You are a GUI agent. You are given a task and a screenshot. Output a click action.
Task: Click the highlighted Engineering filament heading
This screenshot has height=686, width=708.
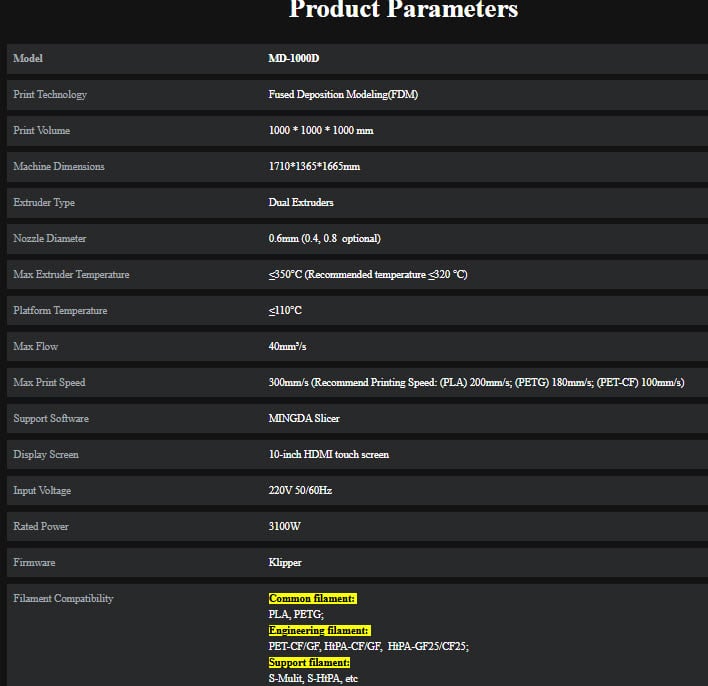pos(319,631)
